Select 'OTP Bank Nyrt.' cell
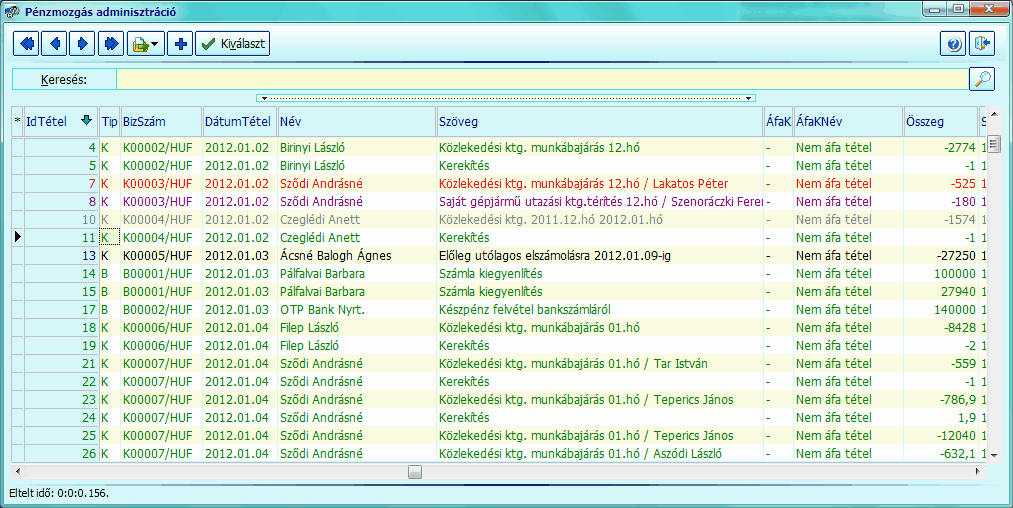The height and width of the screenshot is (508, 1013). click(x=357, y=310)
